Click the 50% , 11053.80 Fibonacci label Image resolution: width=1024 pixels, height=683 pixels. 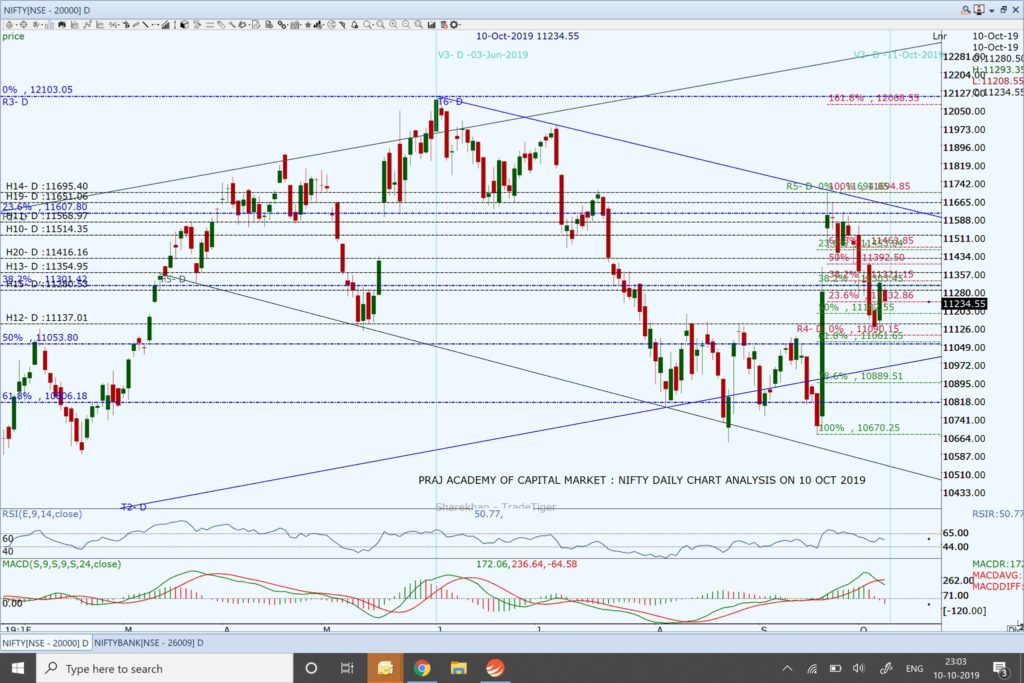(40, 338)
